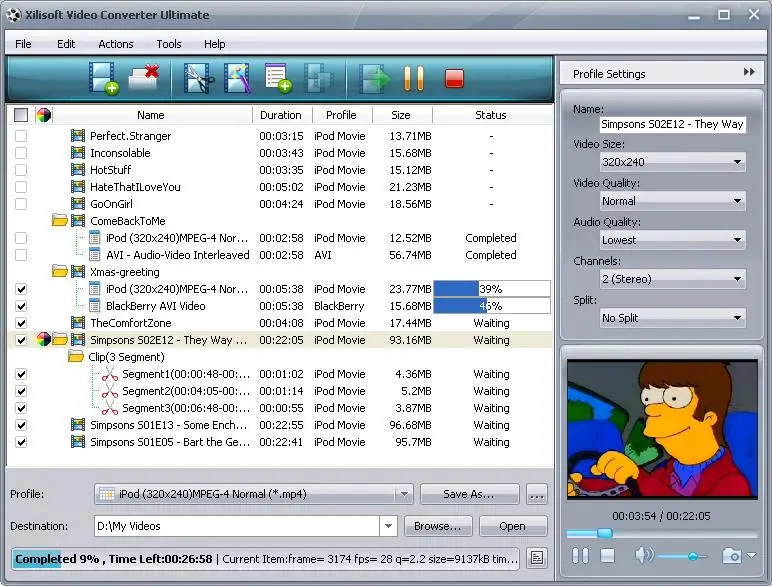Click the Save As... button
772x586 pixels.
point(469,494)
